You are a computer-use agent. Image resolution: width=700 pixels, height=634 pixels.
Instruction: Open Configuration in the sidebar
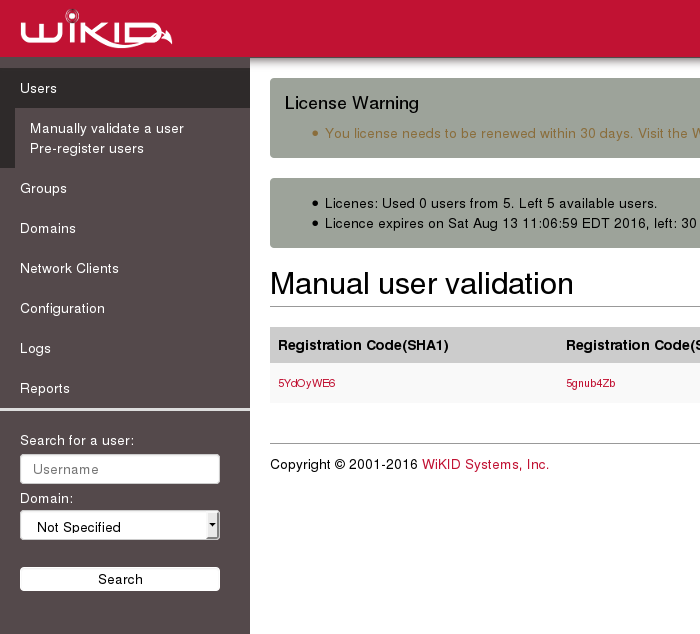pyautogui.click(x=62, y=308)
